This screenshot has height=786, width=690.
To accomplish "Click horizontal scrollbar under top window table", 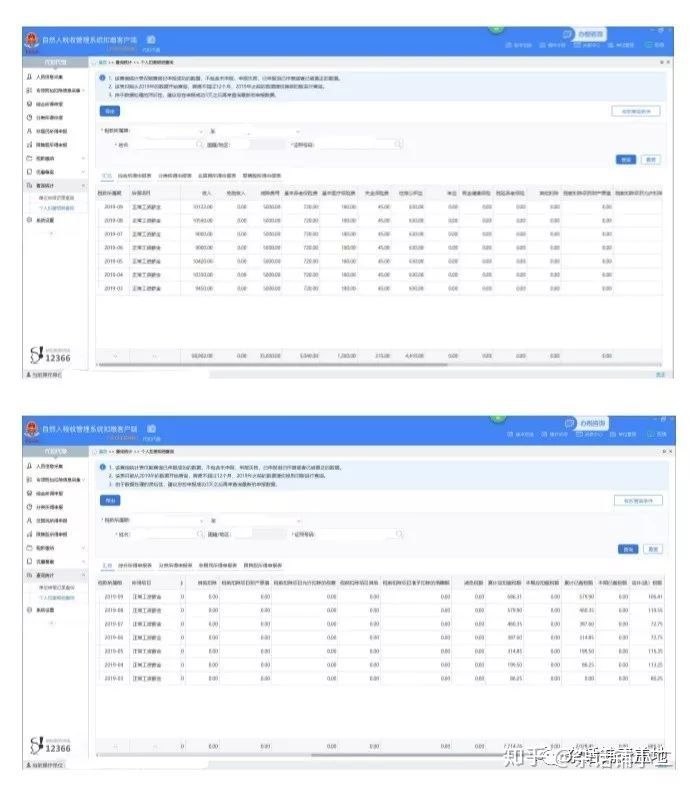I will click(273, 365).
